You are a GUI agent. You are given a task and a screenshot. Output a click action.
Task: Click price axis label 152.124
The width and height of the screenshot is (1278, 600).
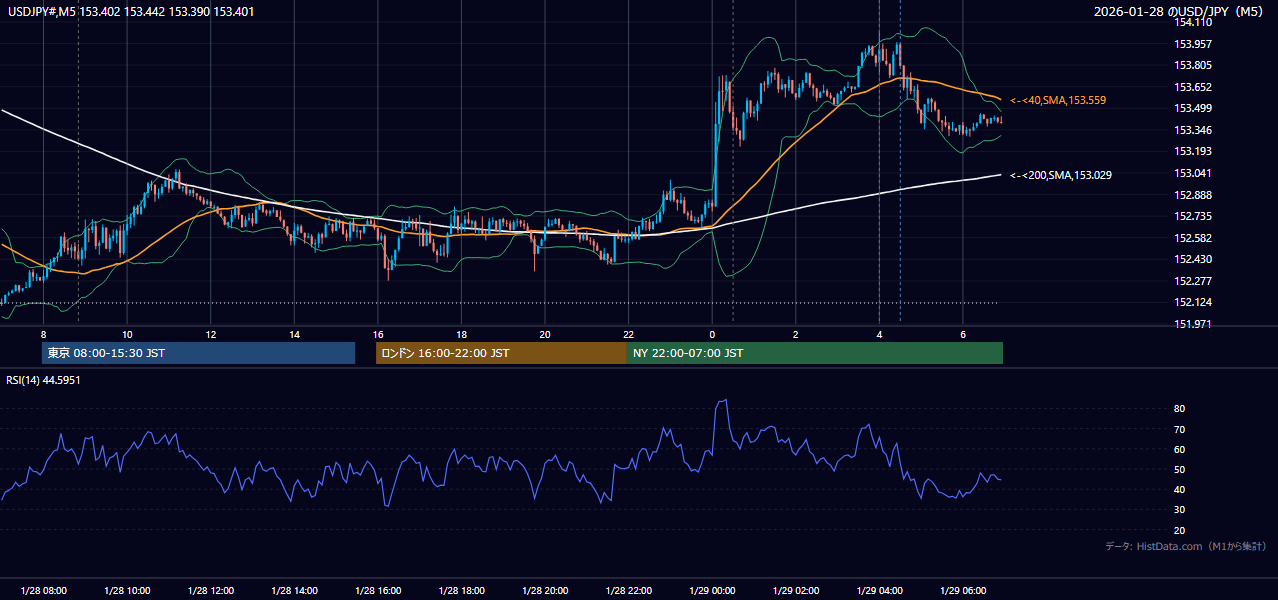pyautogui.click(x=1194, y=303)
